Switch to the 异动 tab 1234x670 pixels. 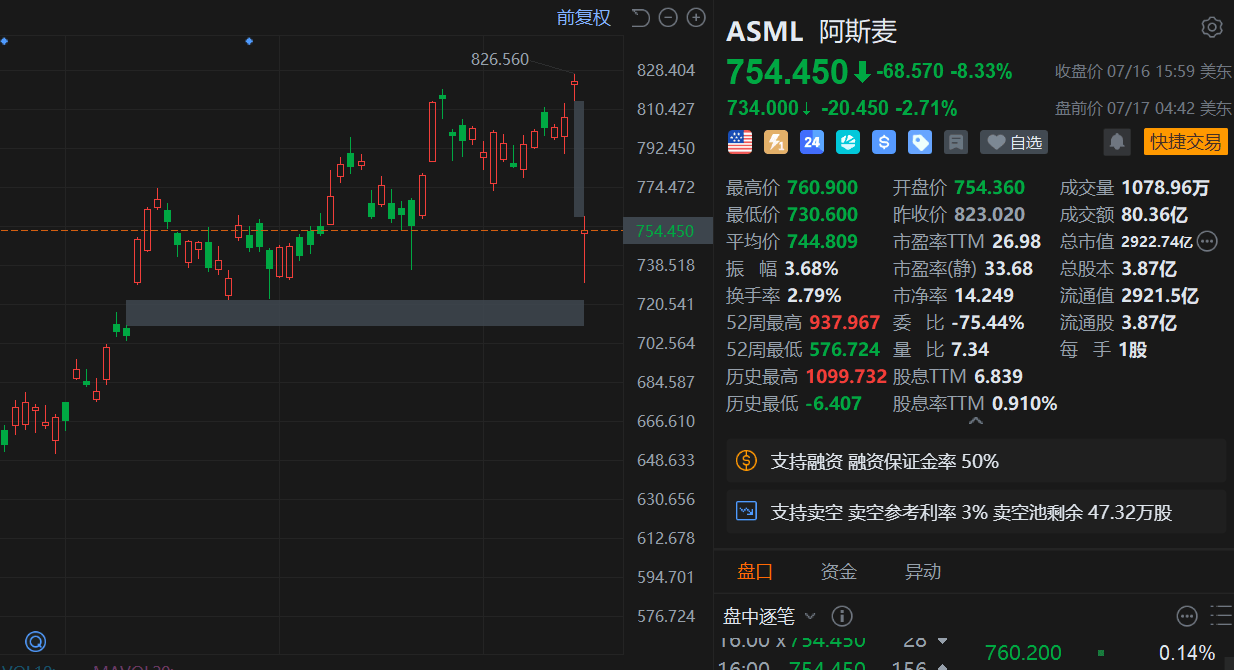[923, 572]
